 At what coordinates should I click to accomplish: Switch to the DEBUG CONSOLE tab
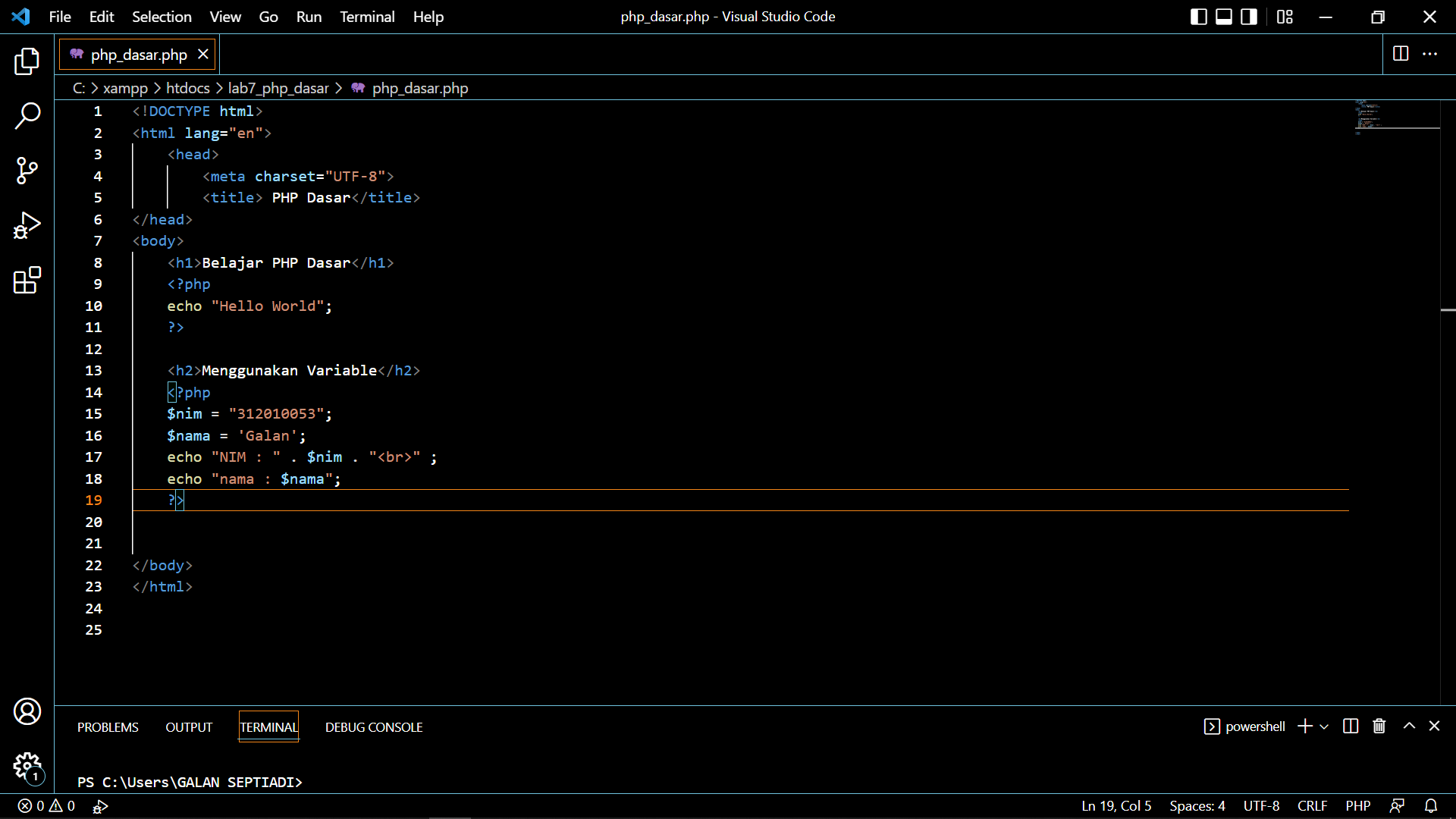373,726
